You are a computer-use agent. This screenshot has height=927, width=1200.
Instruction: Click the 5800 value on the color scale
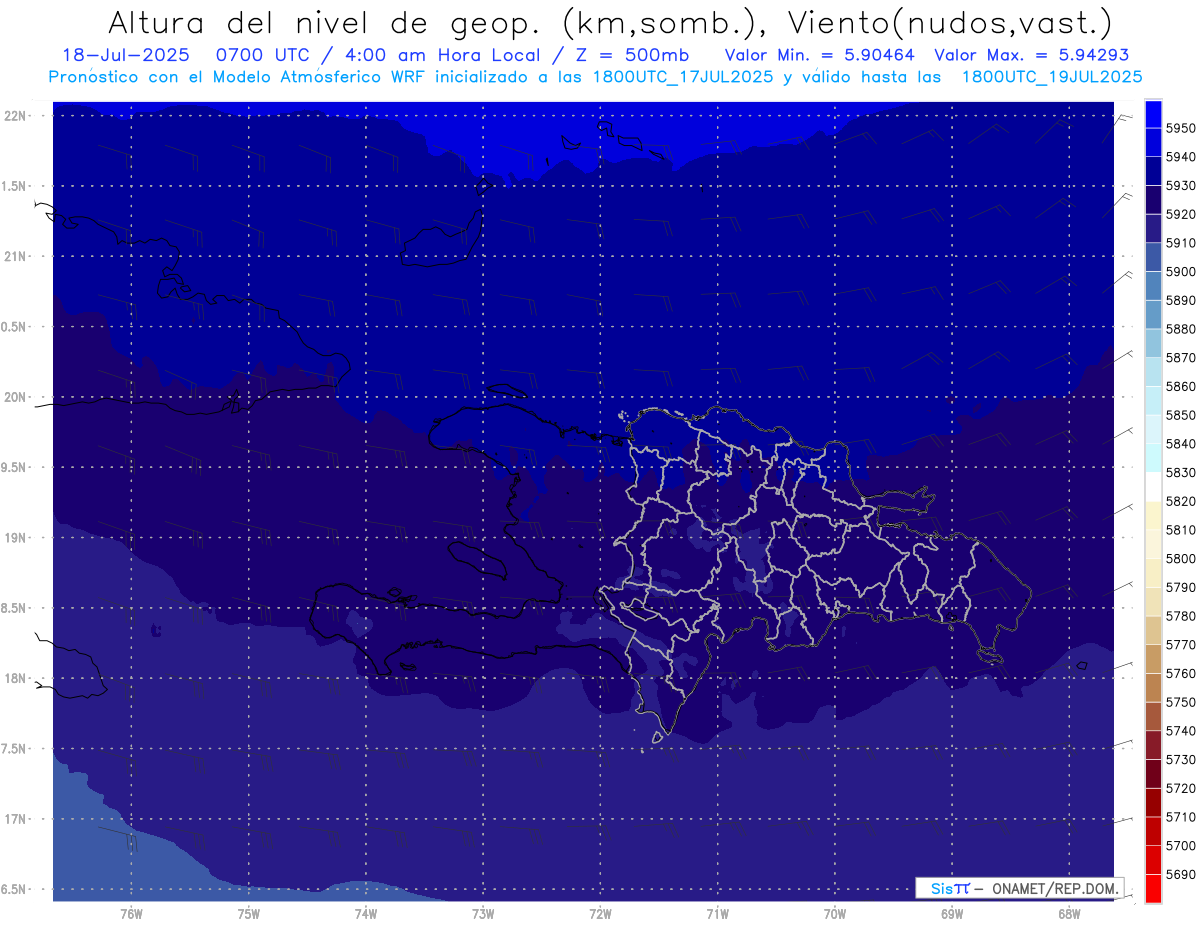(x=1181, y=559)
